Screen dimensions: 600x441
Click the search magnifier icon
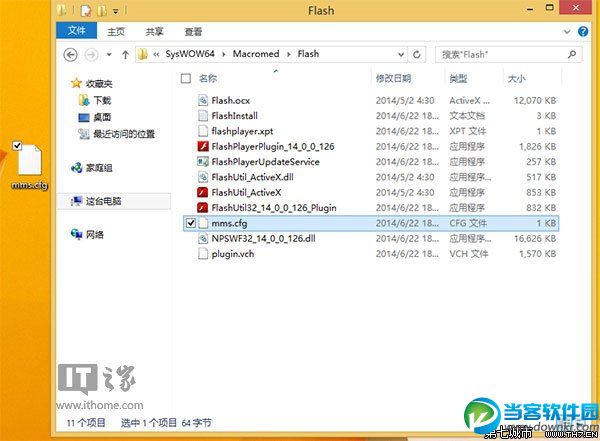[572, 54]
